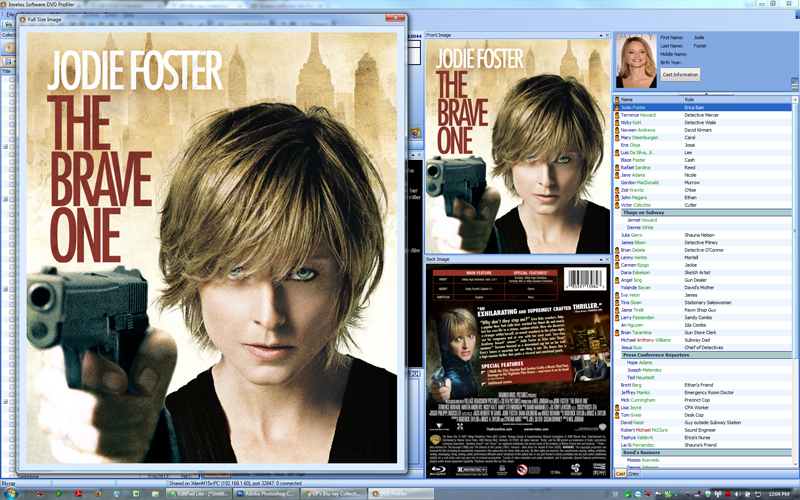Screen dimensions: 800x500
Task: Click the headshot icon beside Mary Steenburgen
Action: tap(617, 138)
